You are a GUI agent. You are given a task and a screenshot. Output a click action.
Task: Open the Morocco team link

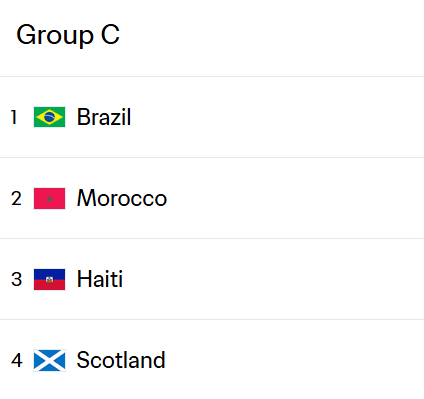coord(122,198)
